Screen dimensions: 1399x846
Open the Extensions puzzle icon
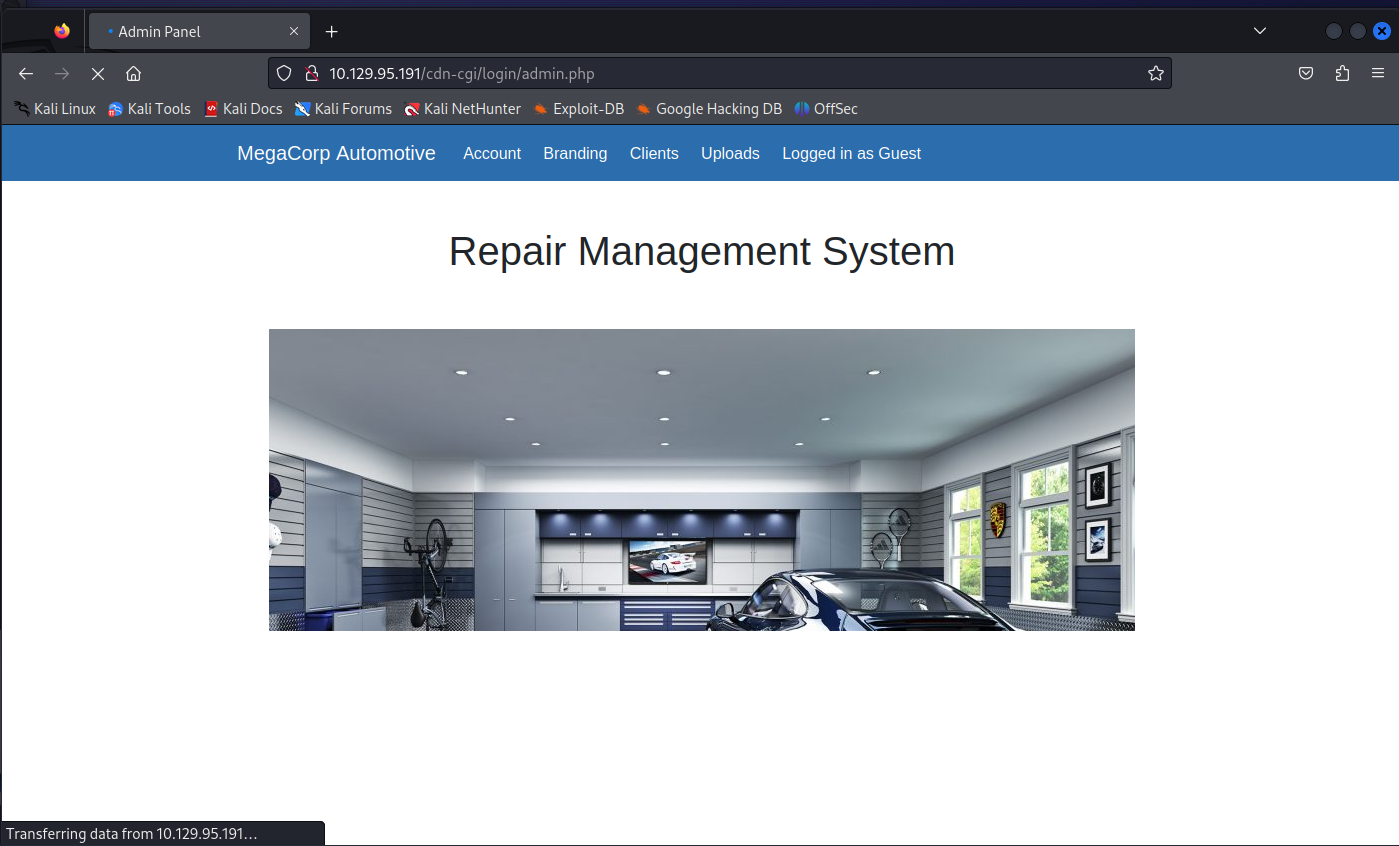click(x=1342, y=73)
